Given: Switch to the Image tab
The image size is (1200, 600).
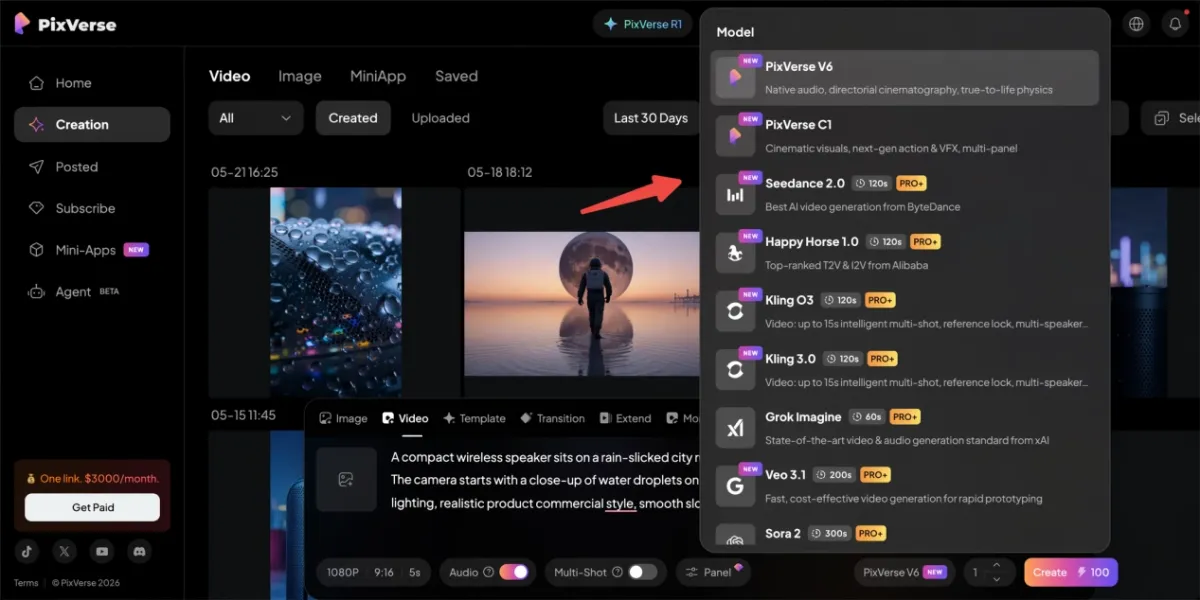Looking at the screenshot, I should coord(300,76).
